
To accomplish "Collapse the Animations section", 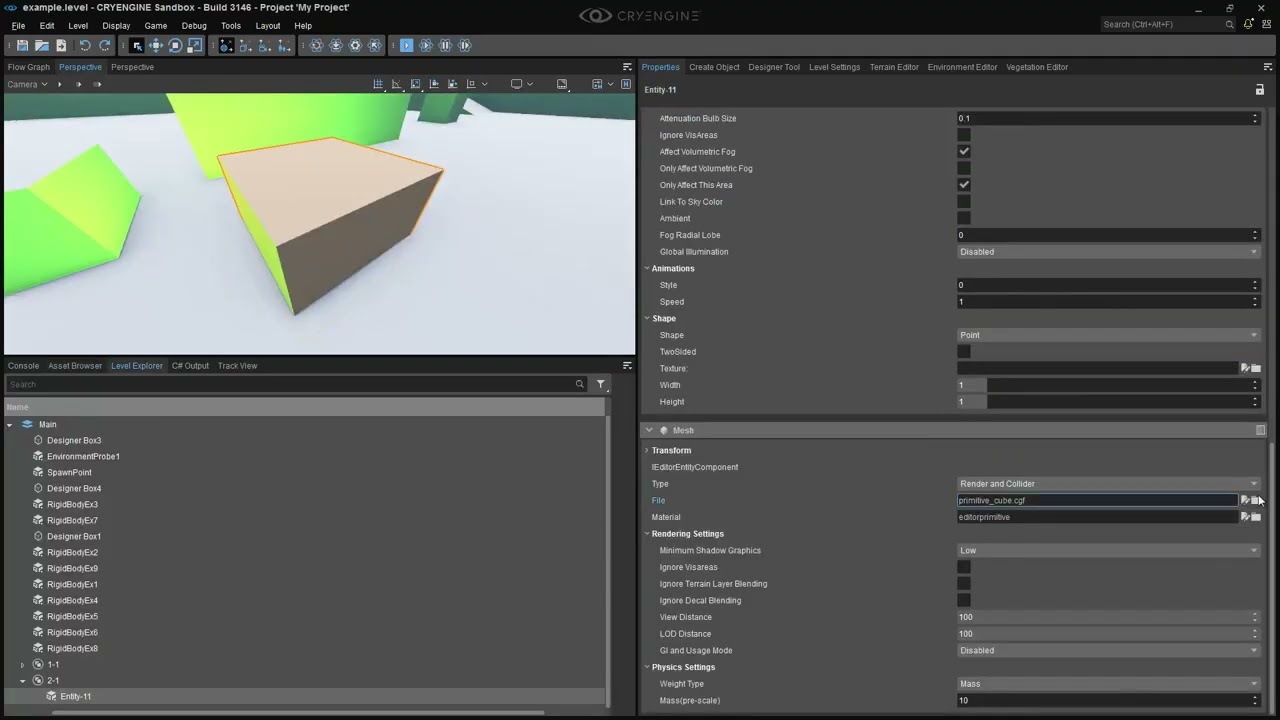I will point(647,268).
